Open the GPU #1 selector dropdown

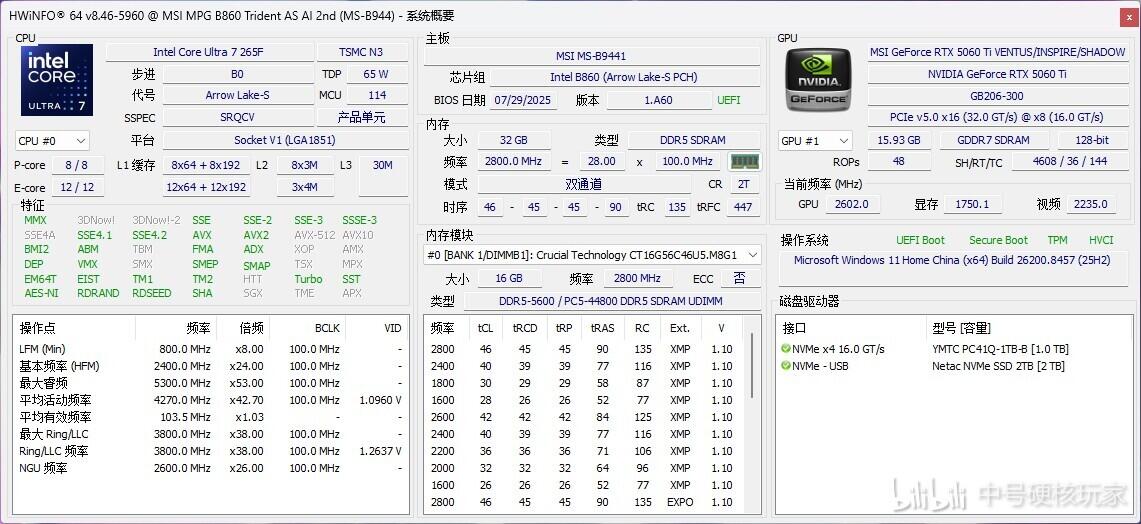coord(815,140)
